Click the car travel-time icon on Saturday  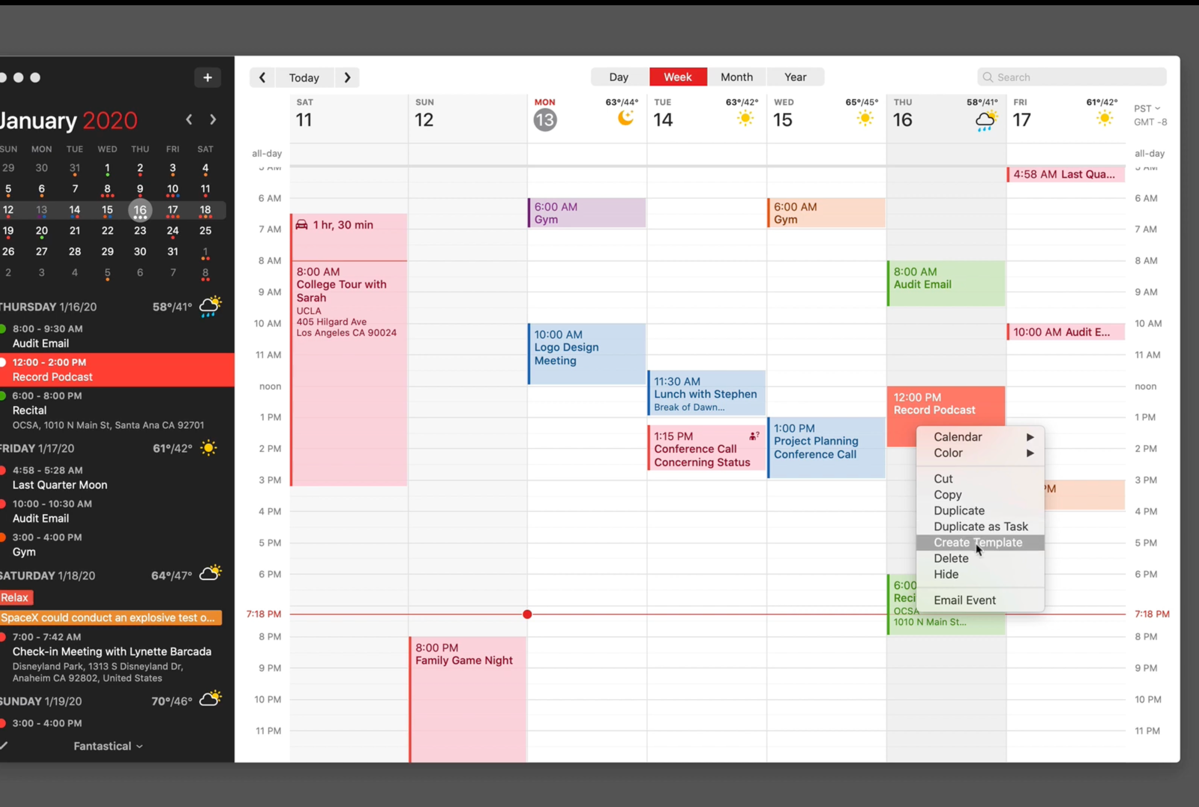[x=302, y=225]
